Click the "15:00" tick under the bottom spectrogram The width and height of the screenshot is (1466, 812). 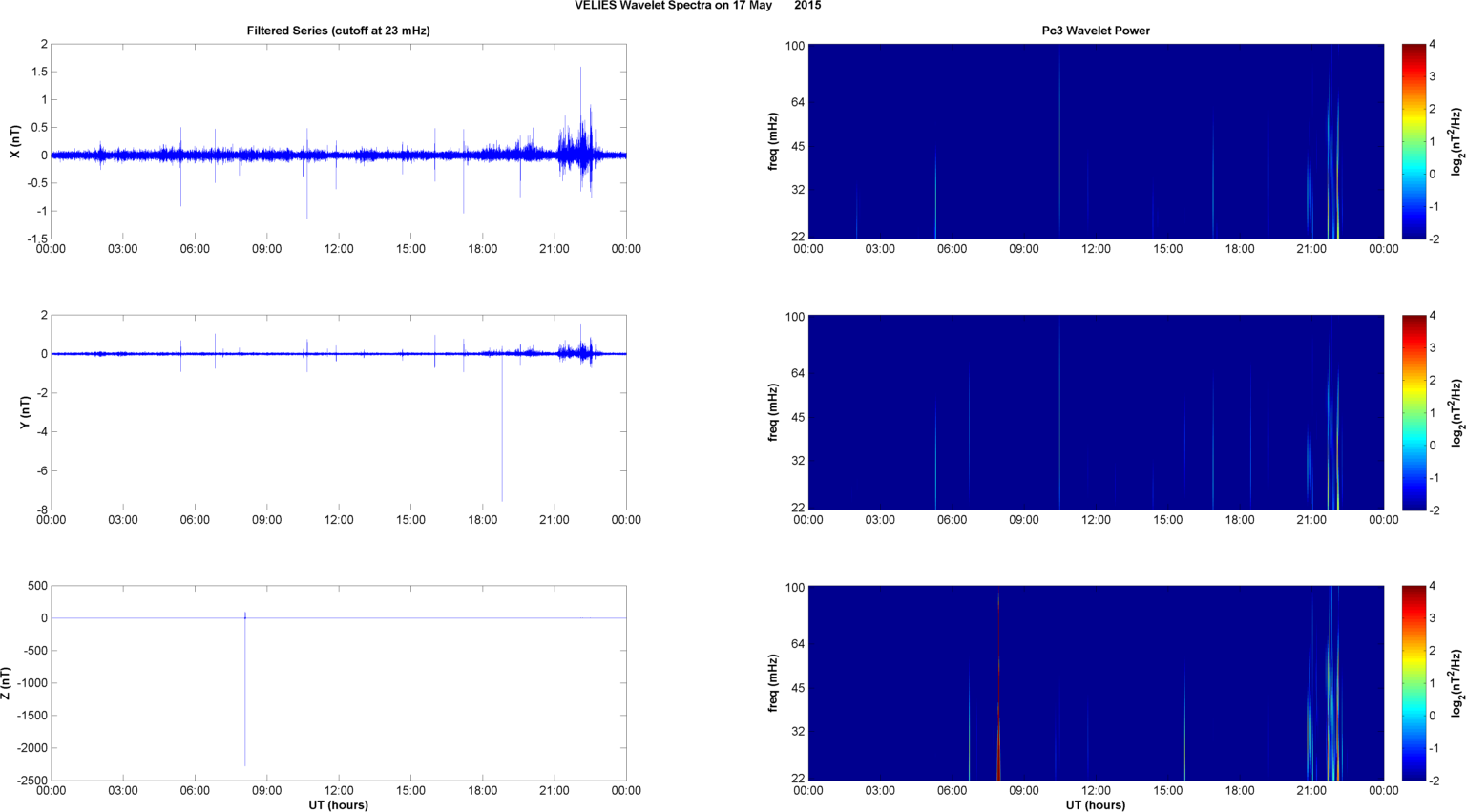pyautogui.click(x=1167, y=791)
